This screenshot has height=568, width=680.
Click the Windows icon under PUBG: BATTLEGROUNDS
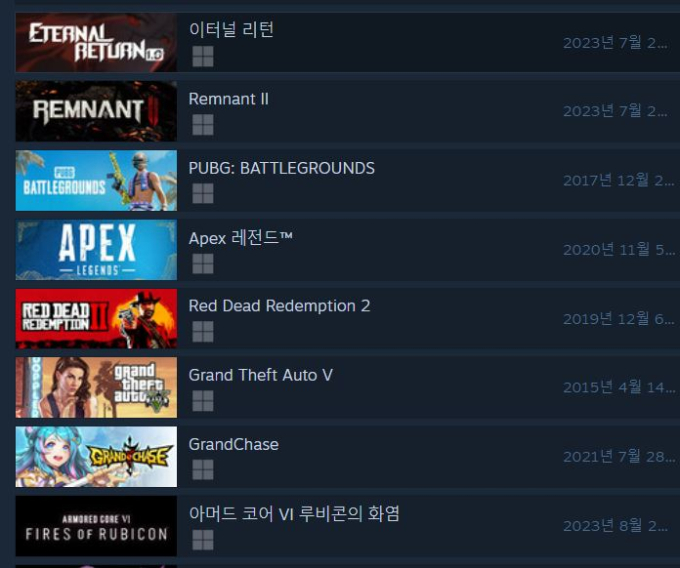point(203,193)
